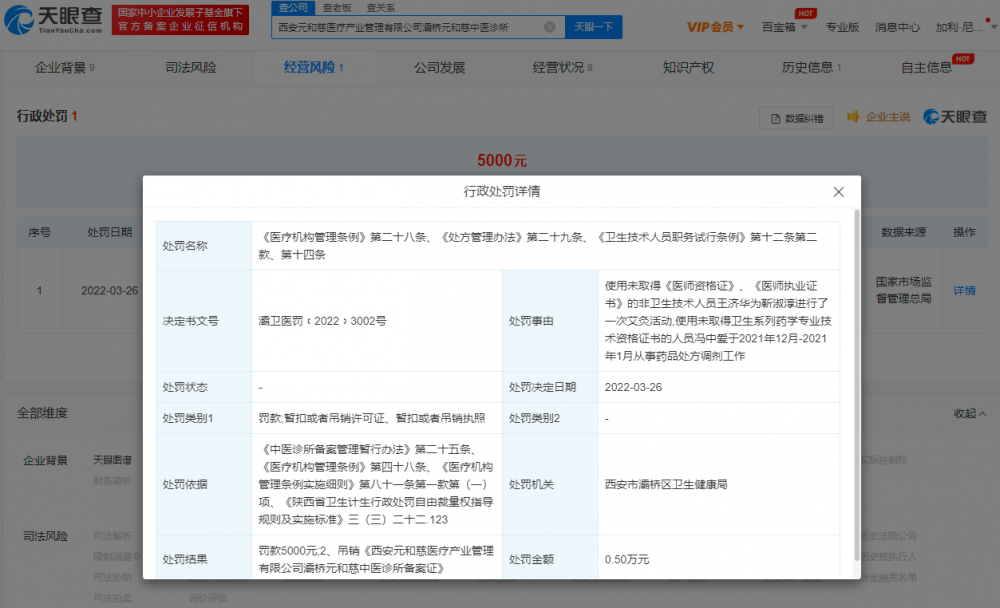Select the 查老板 search mode
The image size is (1000, 608).
pos(336,7)
